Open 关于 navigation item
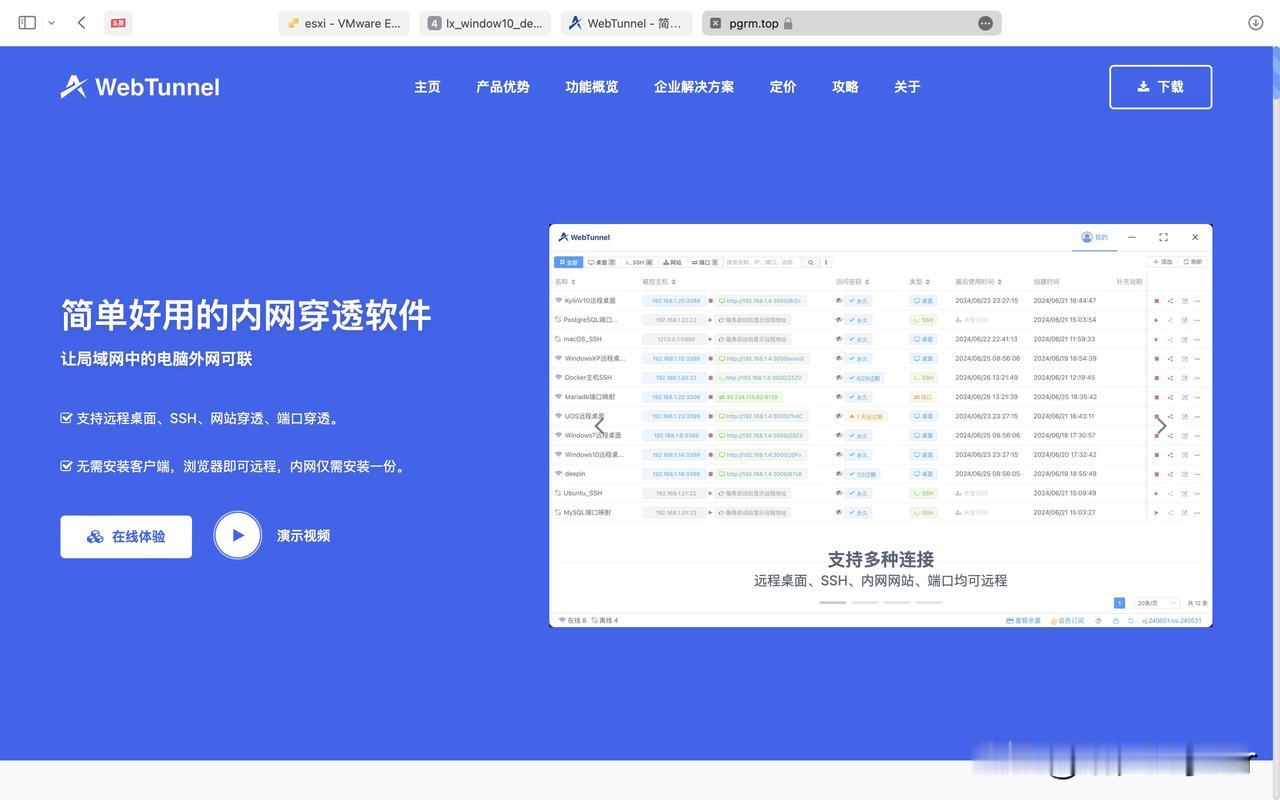The width and height of the screenshot is (1280, 800). click(x=907, y=87)
